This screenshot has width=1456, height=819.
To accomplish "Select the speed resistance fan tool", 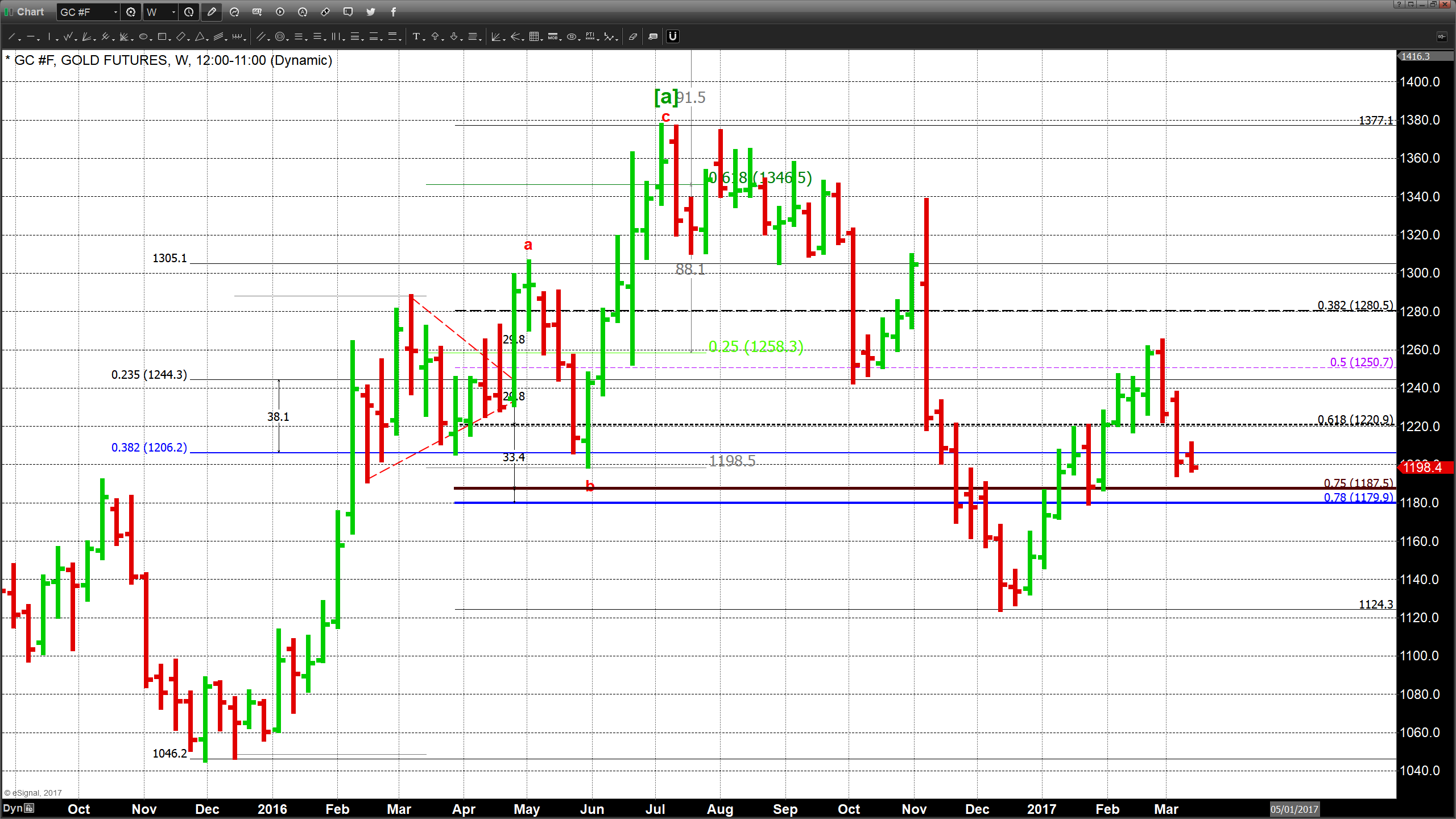I will pos(124,37).
